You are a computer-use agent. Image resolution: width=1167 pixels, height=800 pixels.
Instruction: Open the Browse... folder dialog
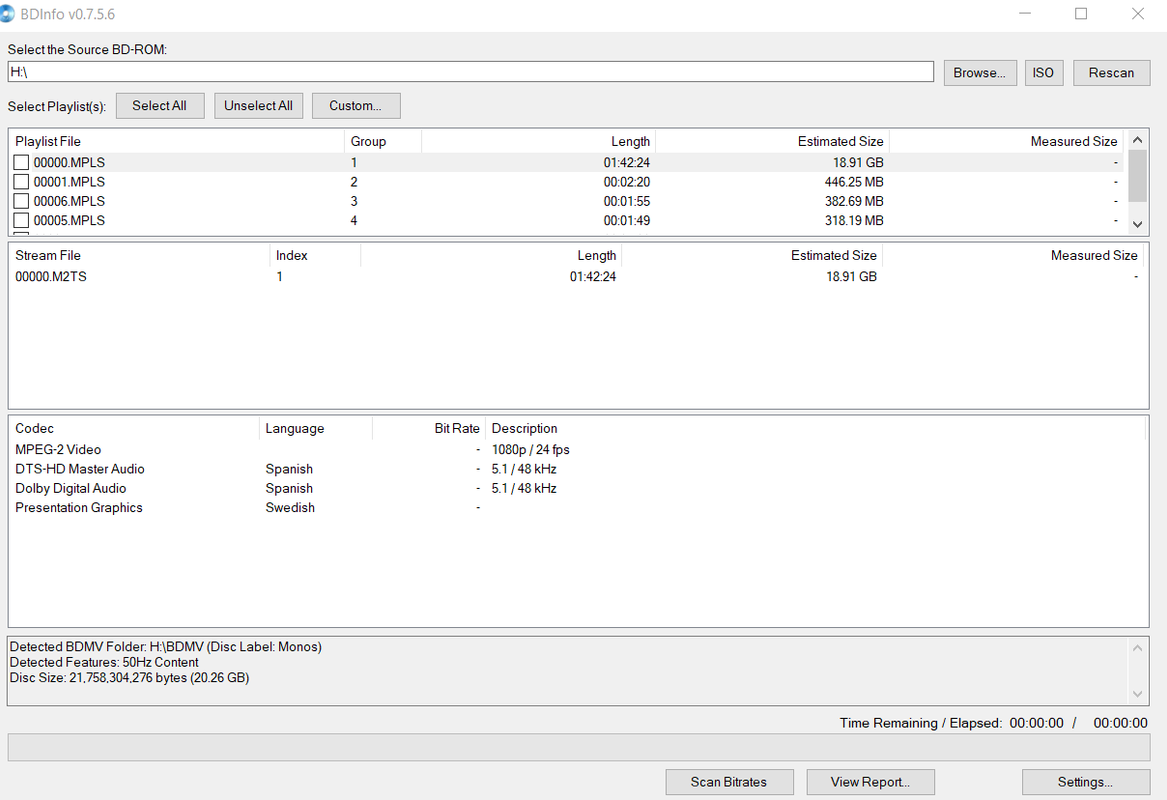[x=979, y=73]
